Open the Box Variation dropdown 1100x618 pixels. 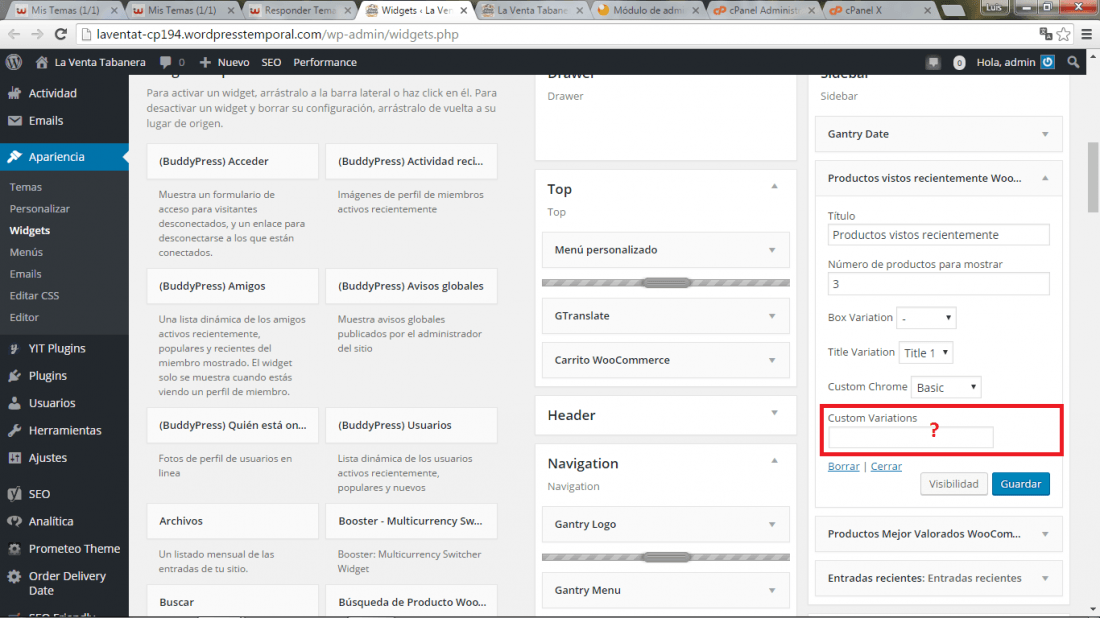point(926,318)
